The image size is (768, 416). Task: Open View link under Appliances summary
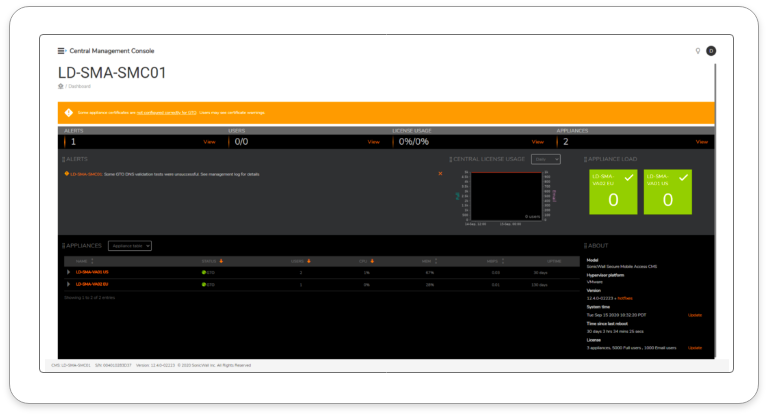pyautogui.click(x=701, y=142)
